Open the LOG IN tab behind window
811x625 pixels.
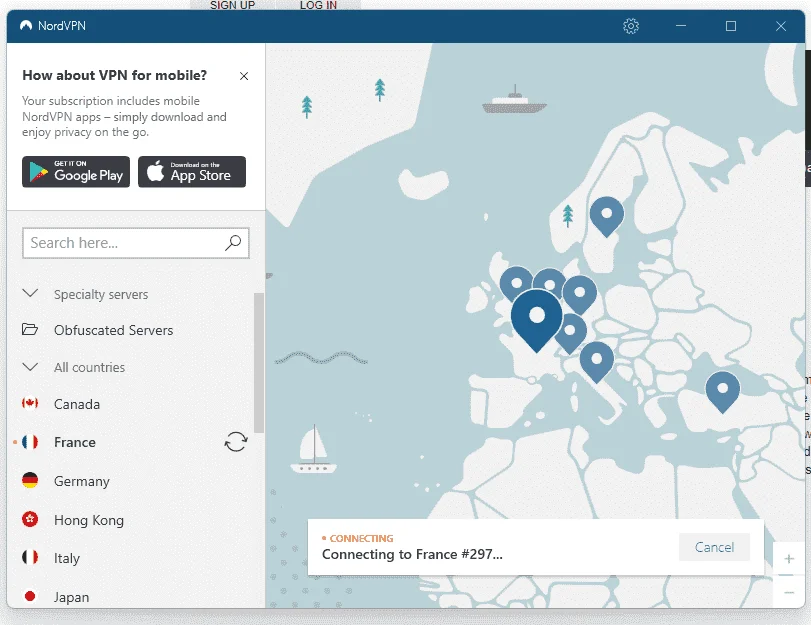point(318,5)
